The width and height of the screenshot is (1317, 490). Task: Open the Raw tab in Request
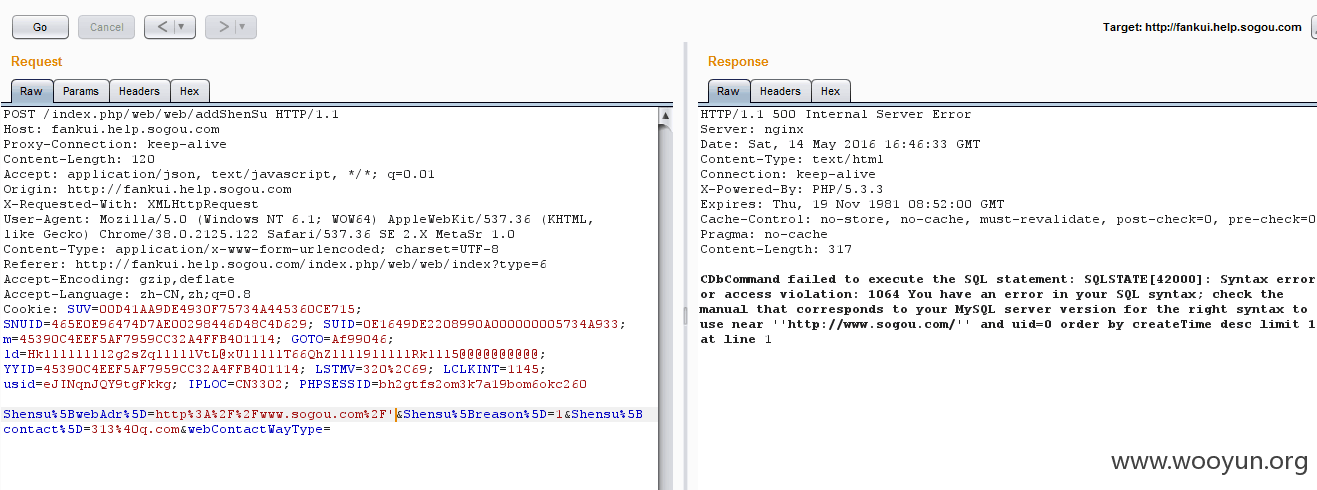[31, 91]
